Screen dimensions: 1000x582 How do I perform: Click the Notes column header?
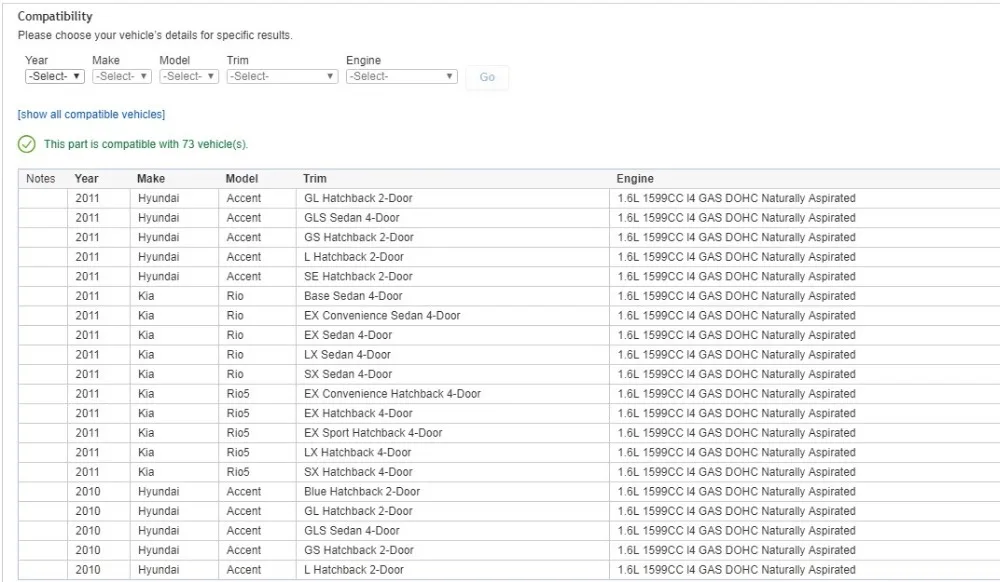[41, 178]
